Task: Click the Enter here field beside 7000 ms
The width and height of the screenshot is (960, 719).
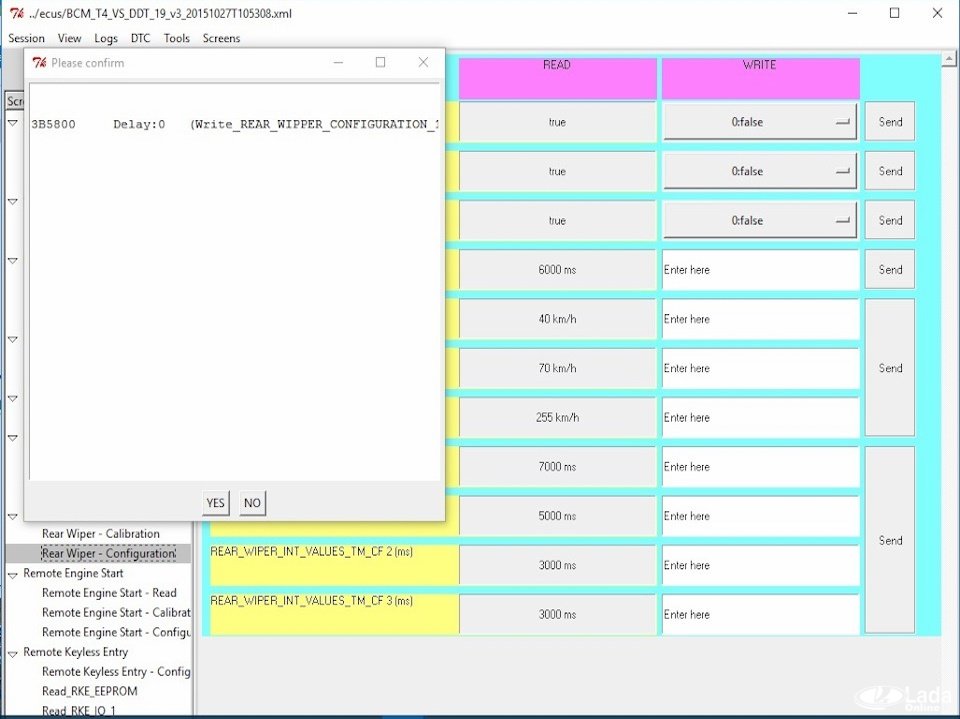Action: pos(760,467)
